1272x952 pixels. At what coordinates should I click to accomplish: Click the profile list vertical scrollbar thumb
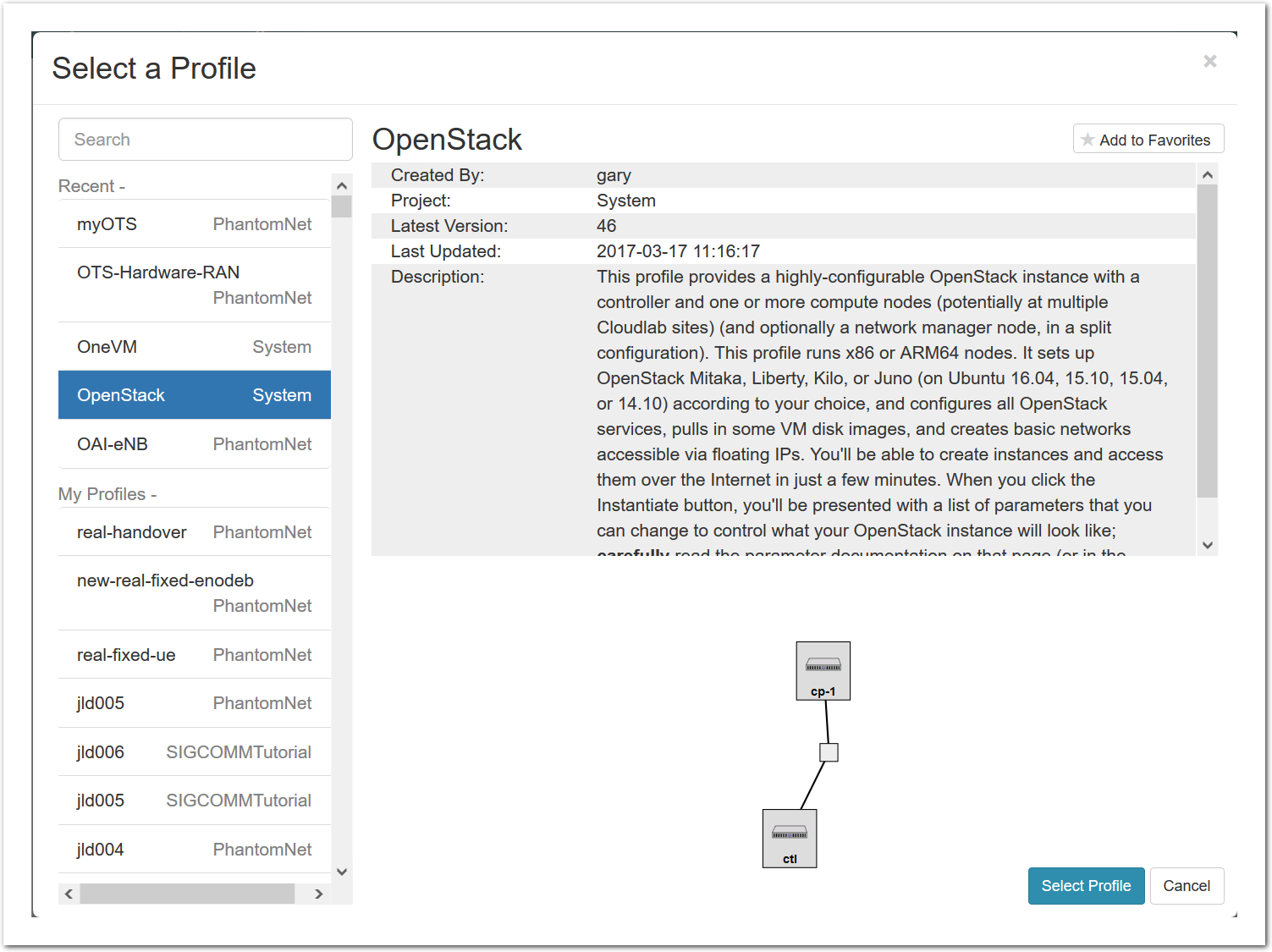(x=342, y=207)
